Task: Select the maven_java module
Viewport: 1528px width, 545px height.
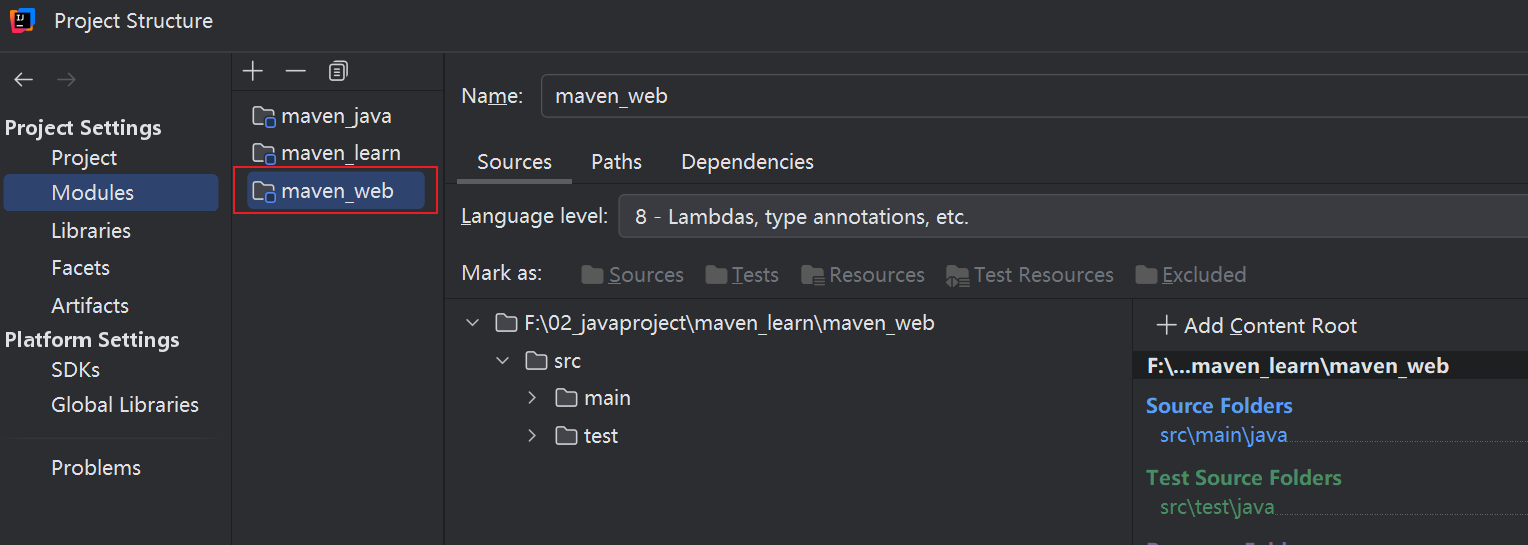Action: coord(336,116)
